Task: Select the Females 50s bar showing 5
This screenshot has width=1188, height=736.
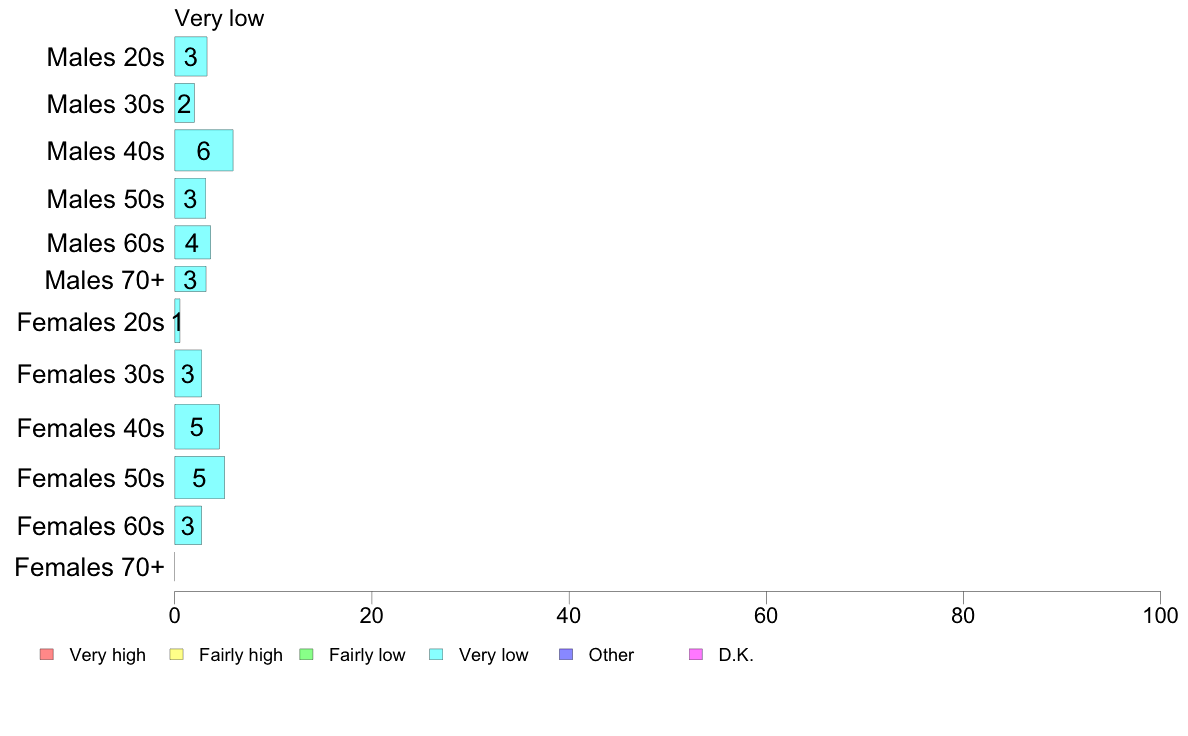Action: pos(199,478)
